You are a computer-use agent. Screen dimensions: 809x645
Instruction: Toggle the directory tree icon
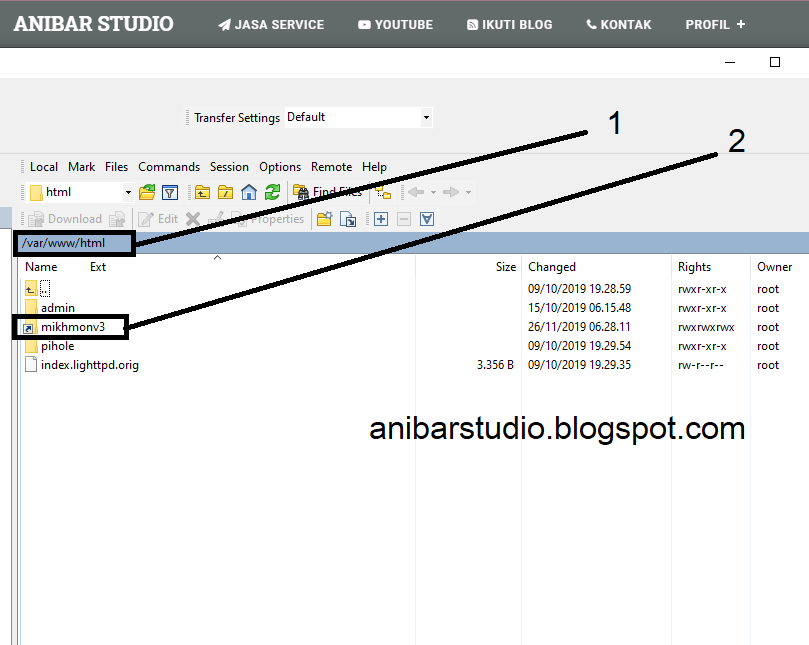[x=383, y=192]
